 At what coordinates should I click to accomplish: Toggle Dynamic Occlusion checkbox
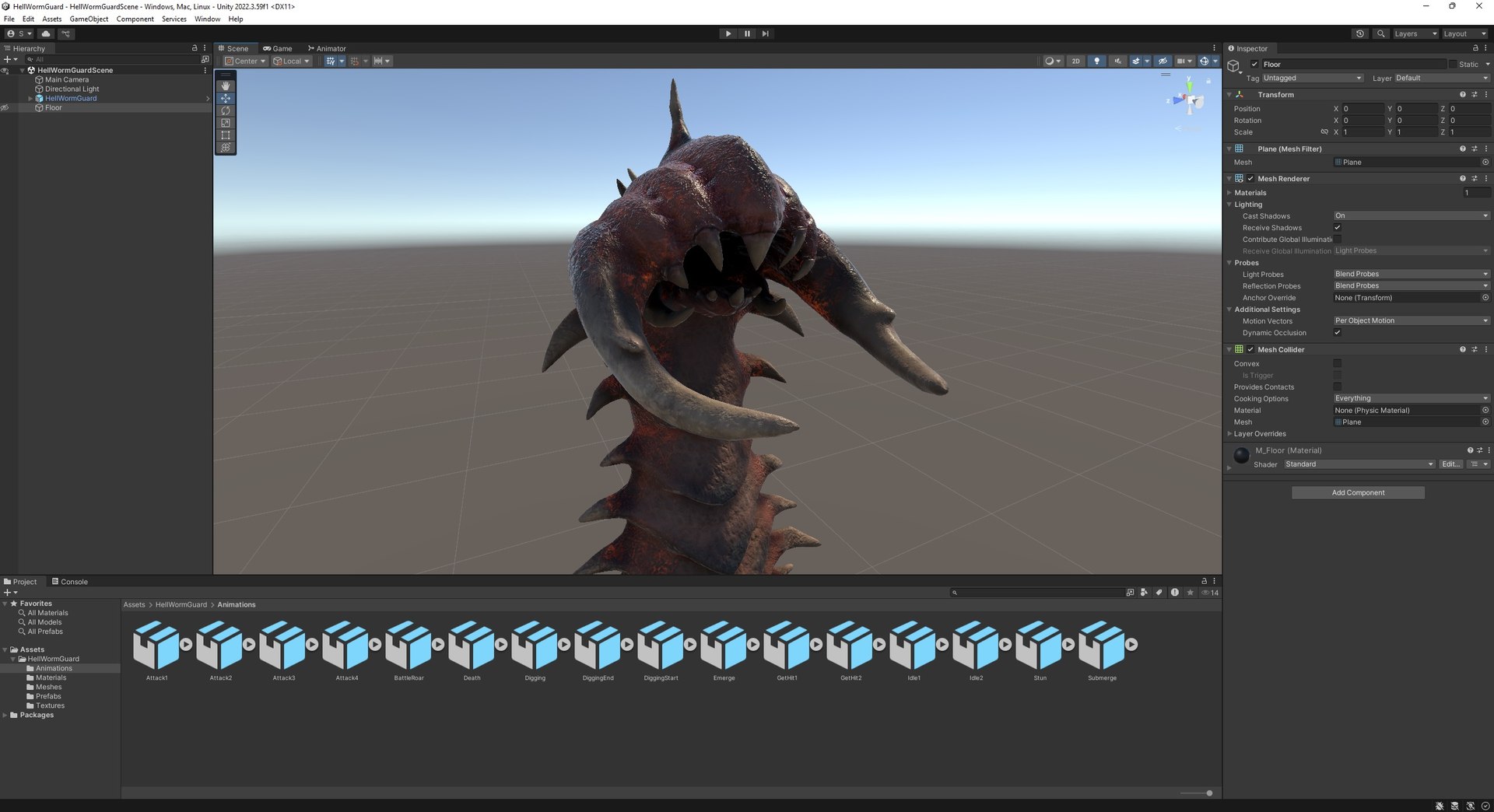[1338, 333]
